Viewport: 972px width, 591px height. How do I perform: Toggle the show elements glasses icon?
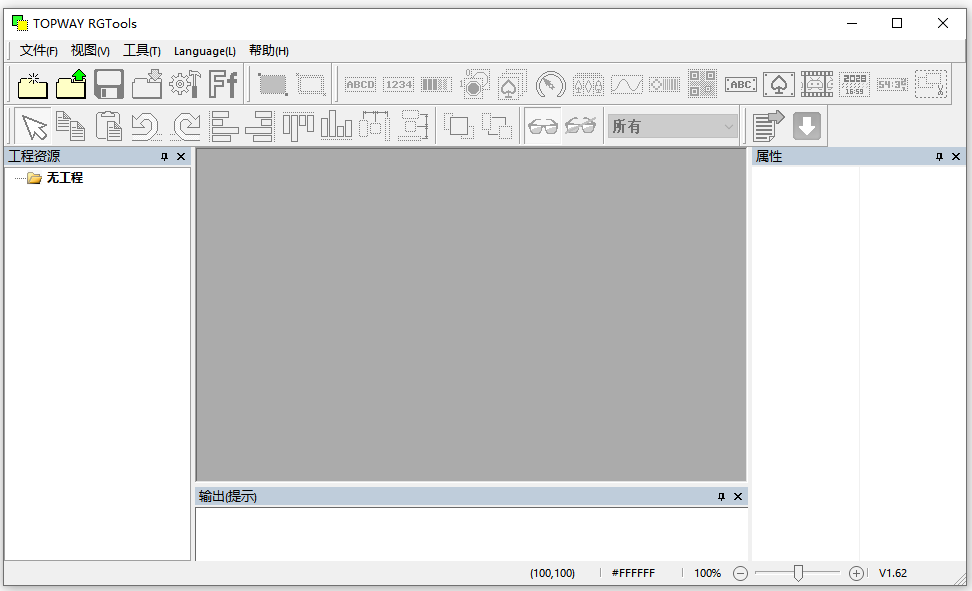543,127
